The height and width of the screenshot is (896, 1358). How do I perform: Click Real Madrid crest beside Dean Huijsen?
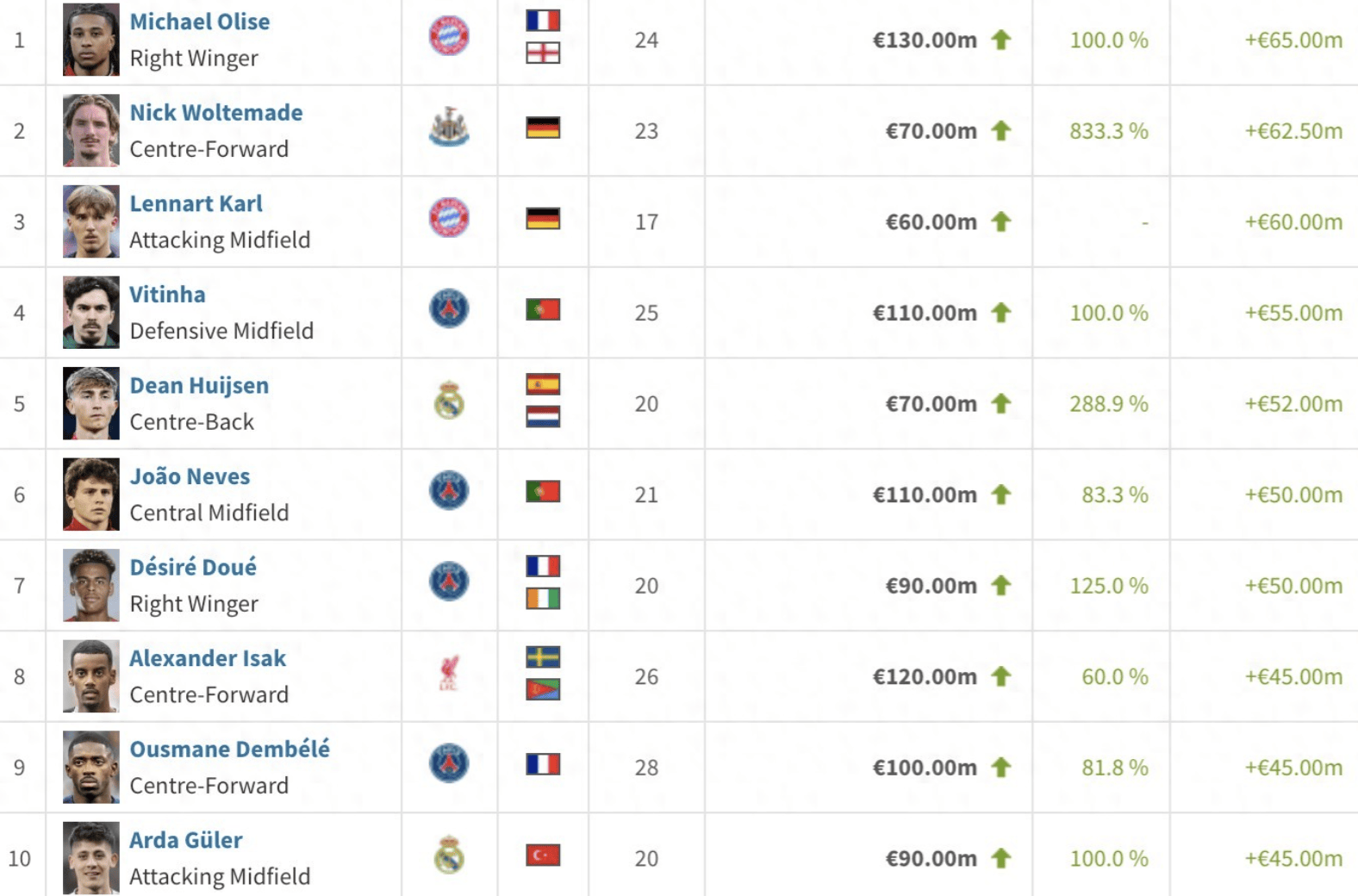click(x=449, y=401)
